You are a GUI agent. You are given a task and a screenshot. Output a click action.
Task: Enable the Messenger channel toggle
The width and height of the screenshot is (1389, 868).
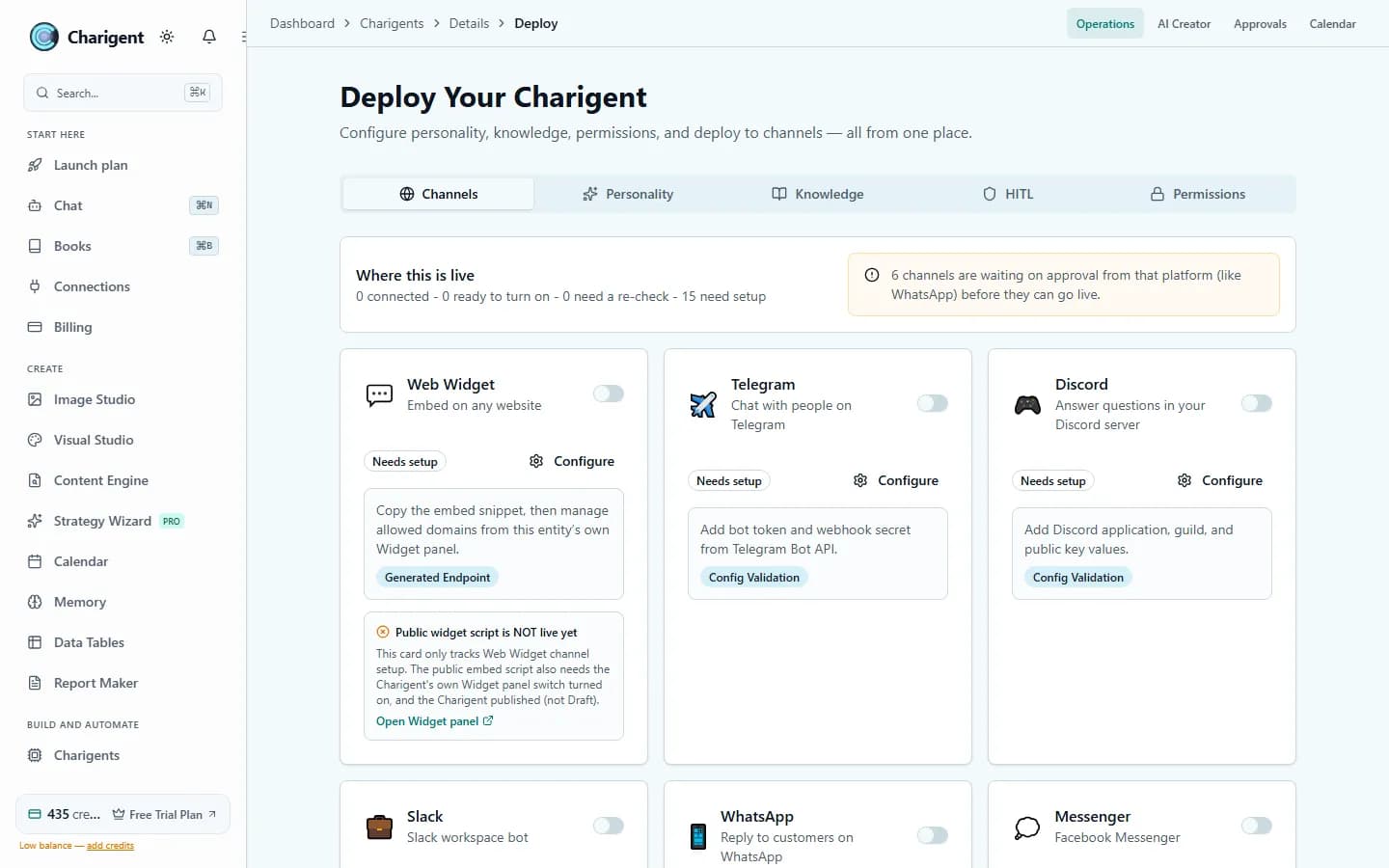pyautogui.click(x=1257, y=826)
